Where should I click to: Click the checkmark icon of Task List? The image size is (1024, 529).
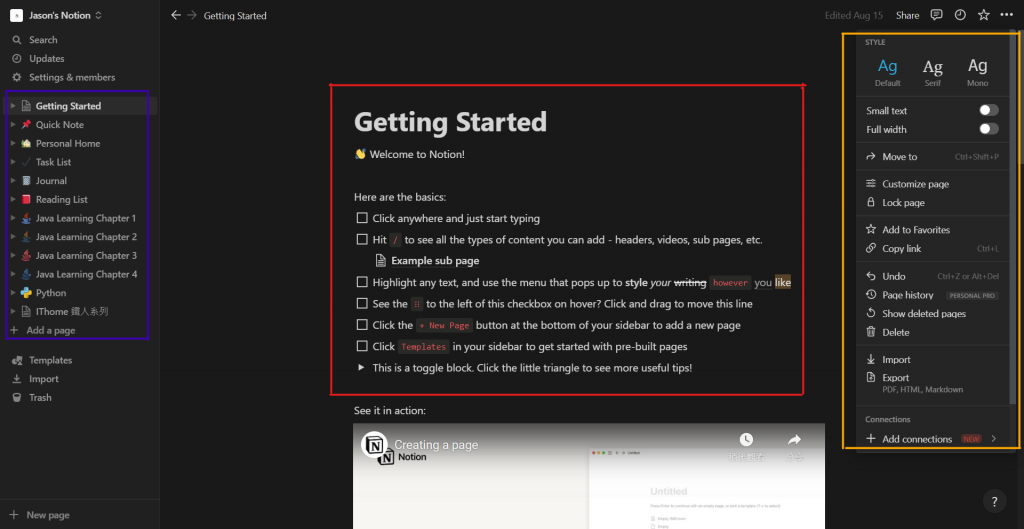pyautogui.click(x=26, y=162)
